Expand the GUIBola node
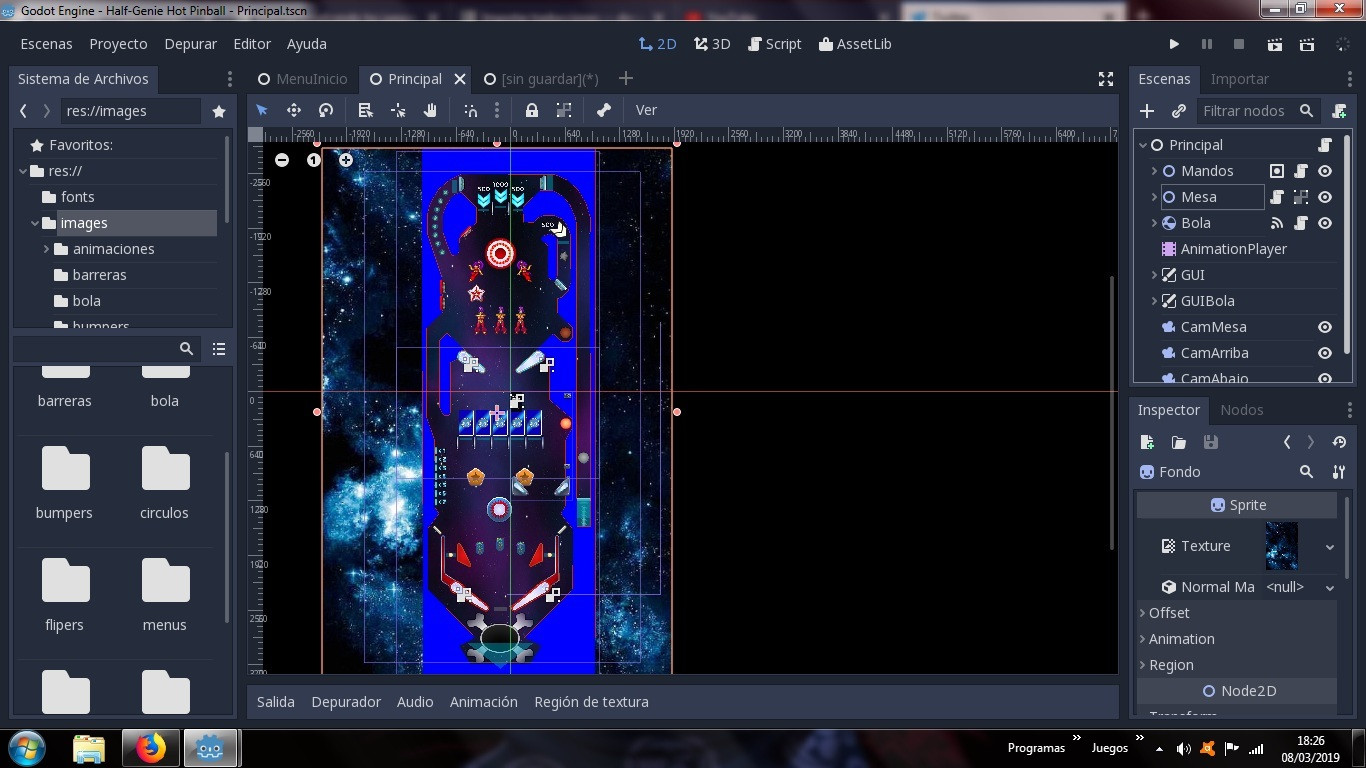Image resolution: width=1366 pixels, height=768 pixels. point(1154,301)
